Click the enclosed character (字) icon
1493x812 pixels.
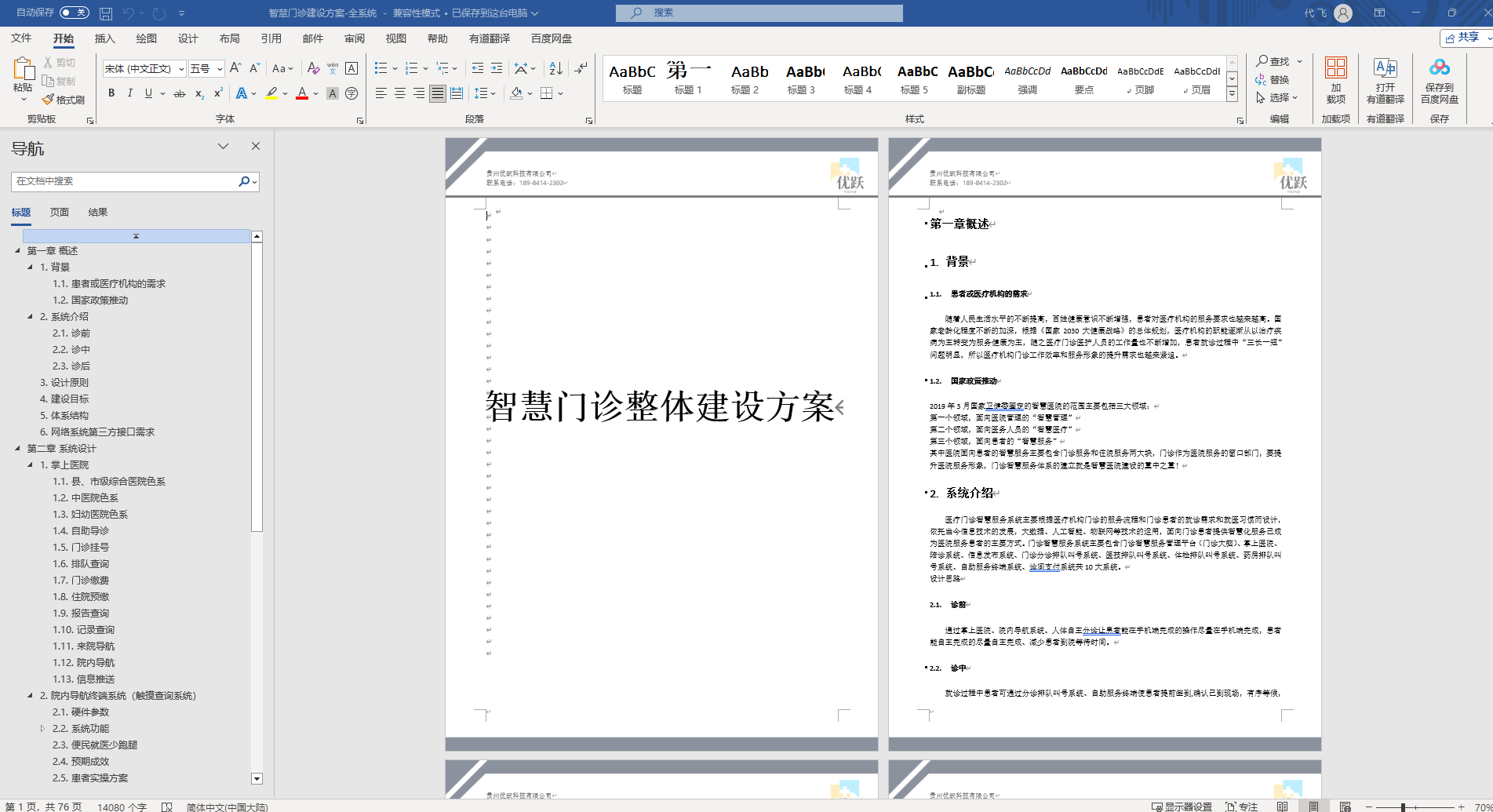pyautogui.click(x=351, y=93)
